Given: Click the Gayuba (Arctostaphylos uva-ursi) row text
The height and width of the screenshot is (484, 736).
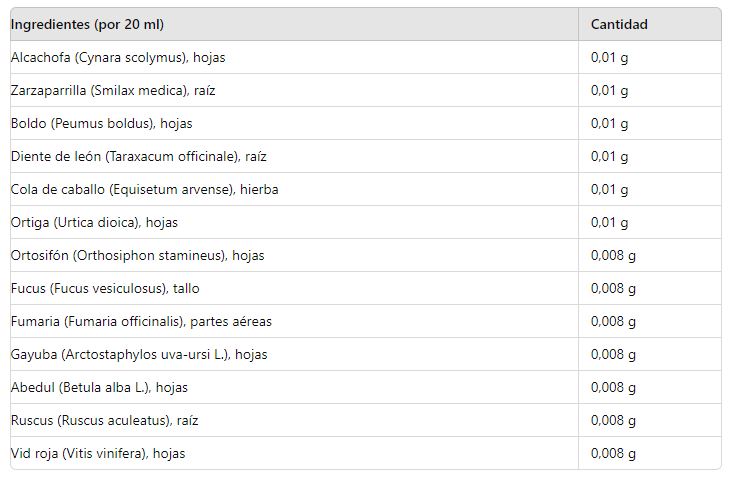Looking at the screenshot, I should point(139,354).
